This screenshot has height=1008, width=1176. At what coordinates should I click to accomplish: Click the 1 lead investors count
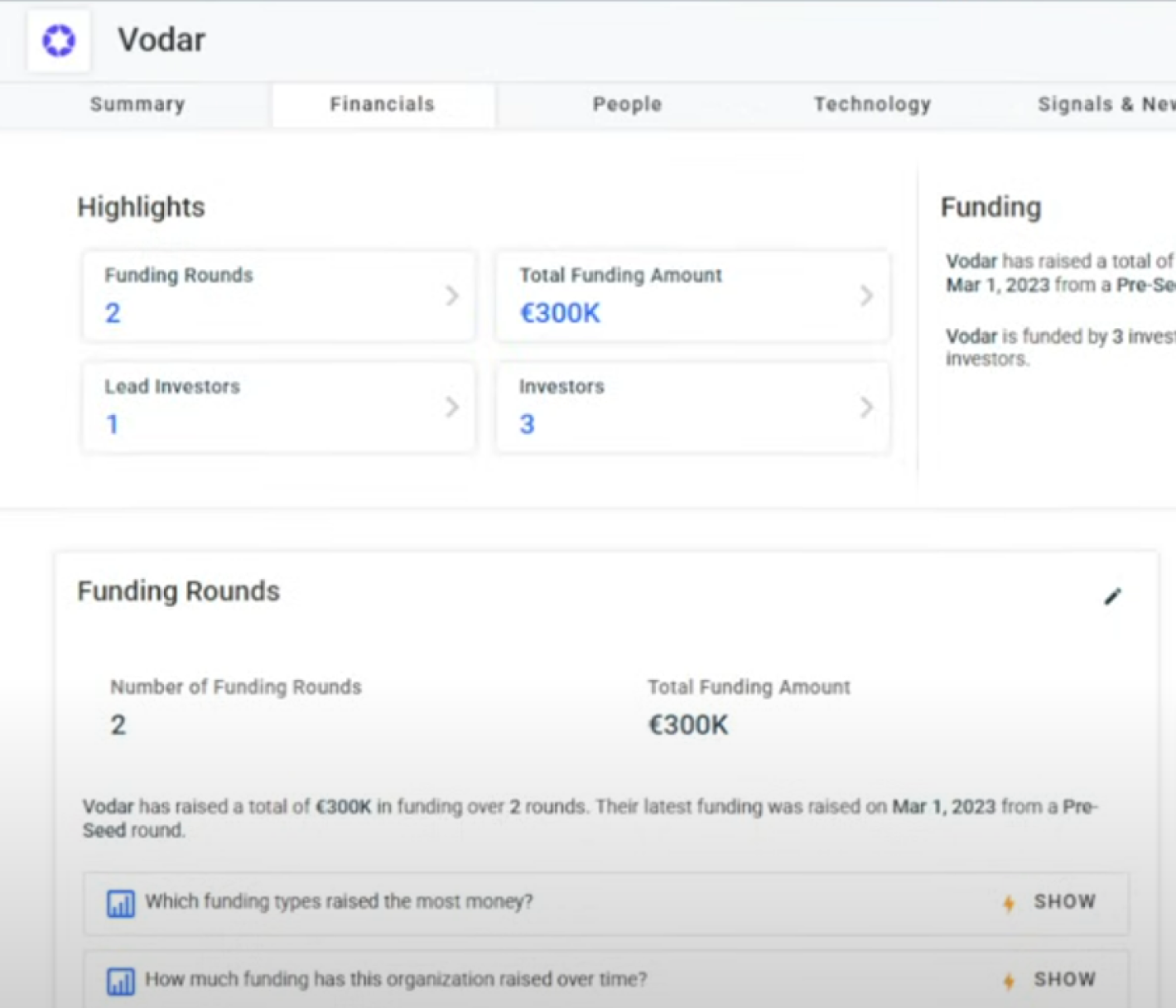click(x=113, y=424)
